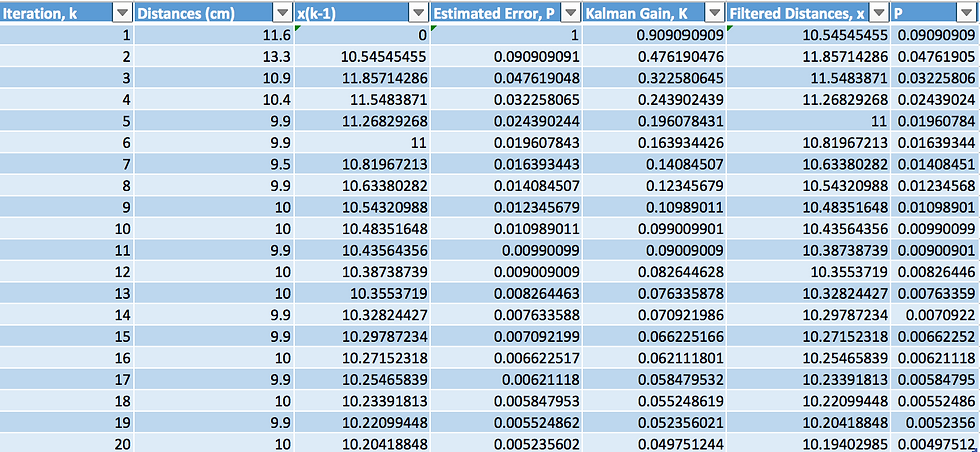Open the x(k-1) column filter dropdown
The image size is (980, 452).
418,12
